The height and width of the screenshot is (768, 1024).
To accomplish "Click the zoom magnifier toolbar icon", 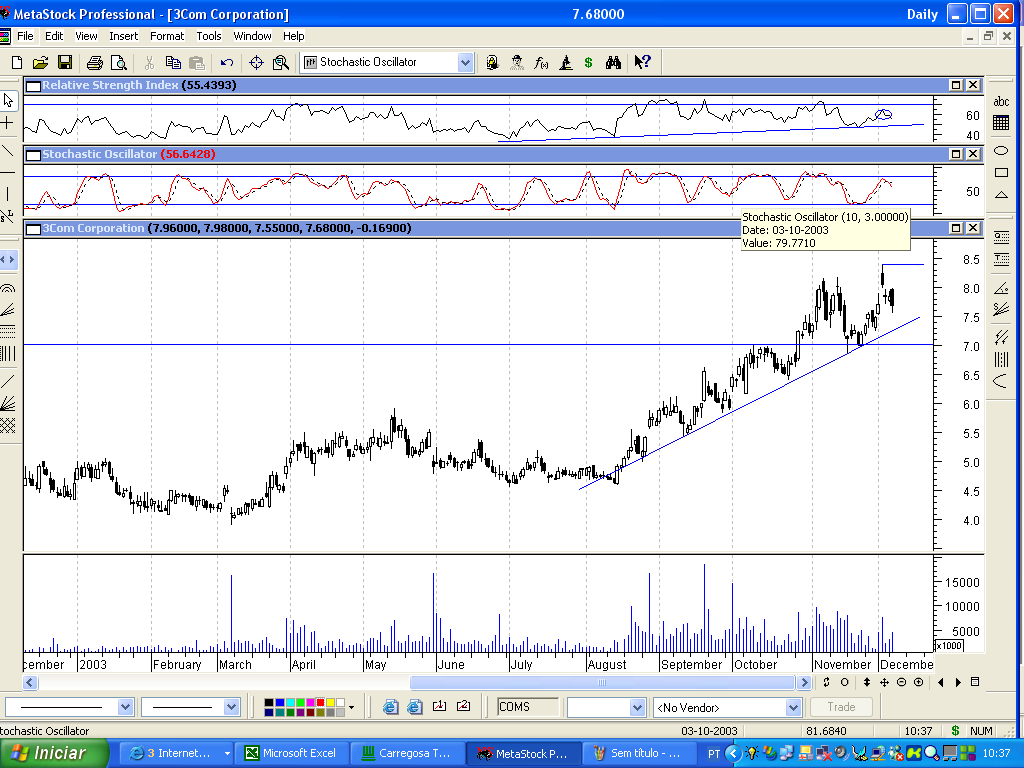I will point(281,63).
